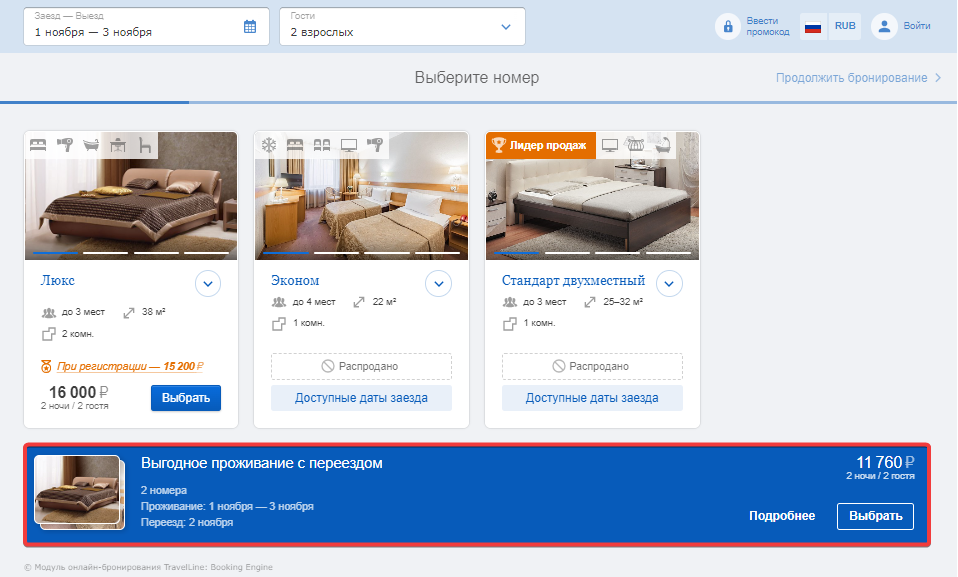
Task: Click Продолжить бронирование link
Action: pos(858,78)
